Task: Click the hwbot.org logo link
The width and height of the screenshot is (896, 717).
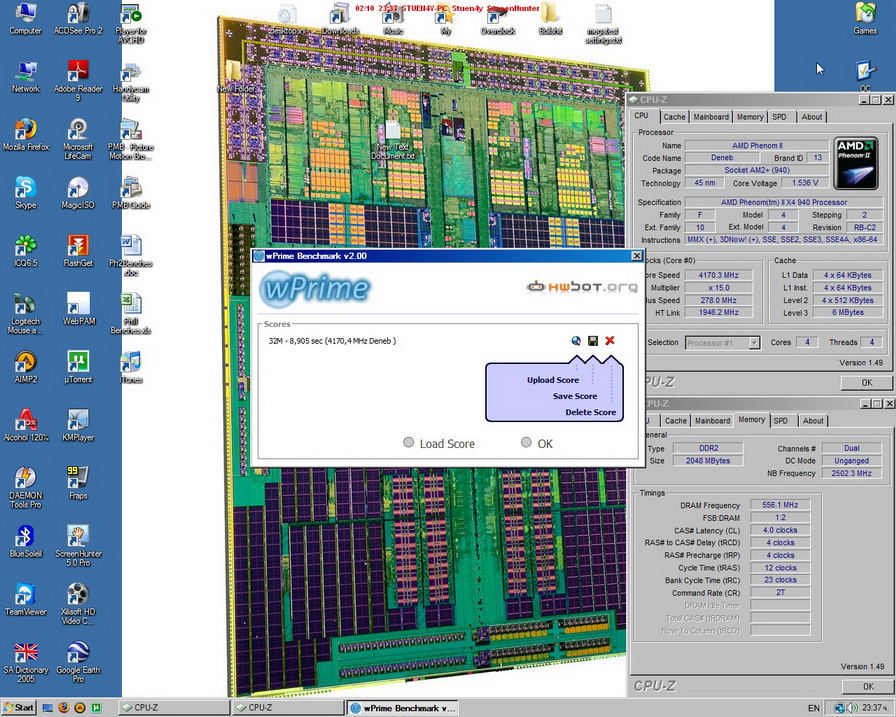Action: point(581,286)
